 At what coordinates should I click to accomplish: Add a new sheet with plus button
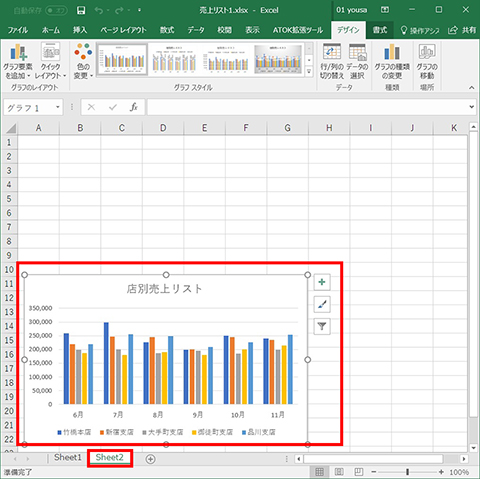tap(150, 459)
